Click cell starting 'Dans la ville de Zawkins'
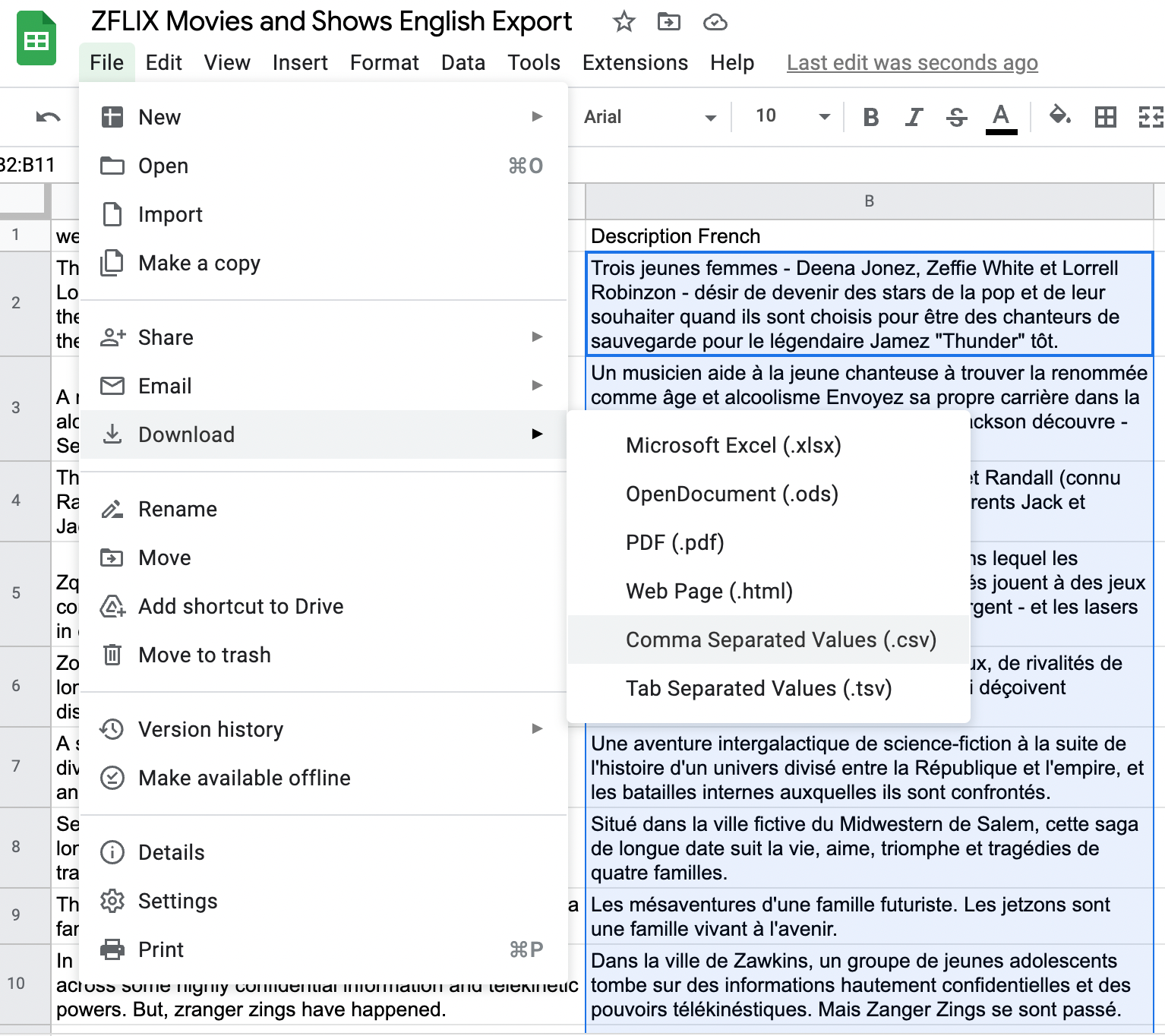Screen dimensions: 1165x1036 [x=870, y=984]
